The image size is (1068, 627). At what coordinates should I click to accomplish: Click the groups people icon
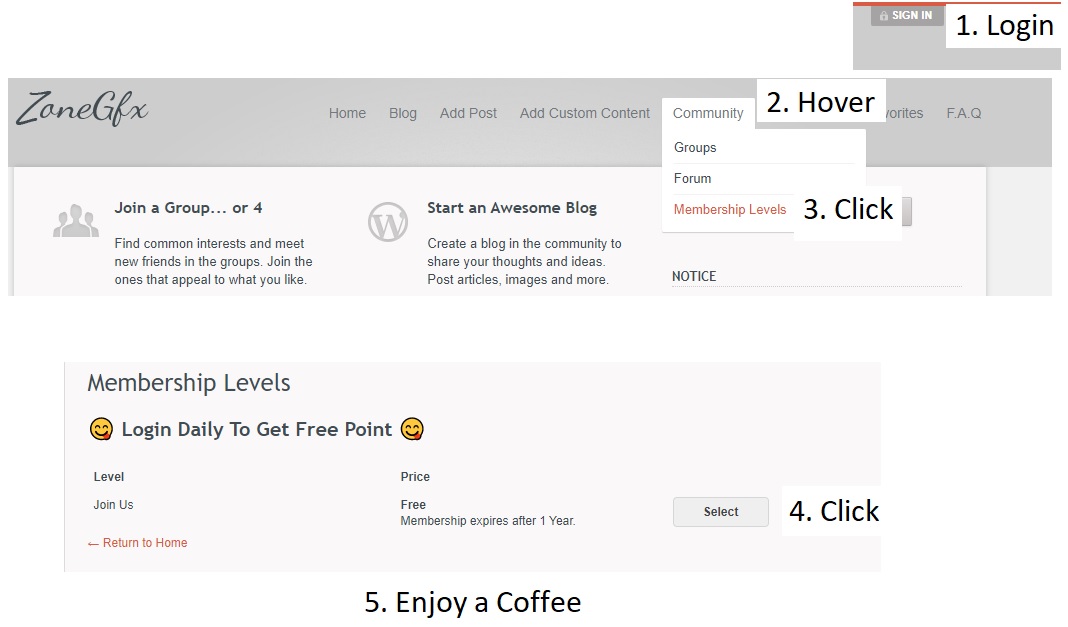coord(76,221)
